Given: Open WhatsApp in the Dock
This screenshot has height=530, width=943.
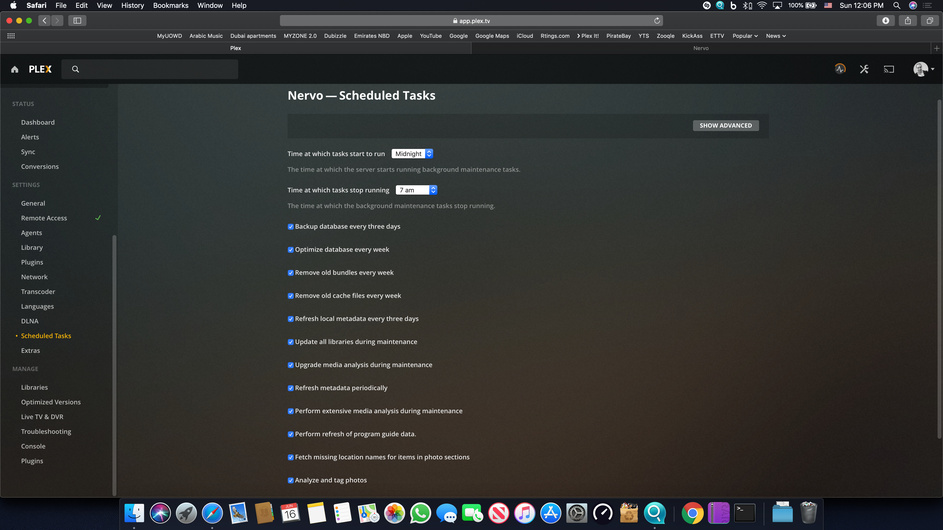Looking at the screenshot, I should point(420,513).
